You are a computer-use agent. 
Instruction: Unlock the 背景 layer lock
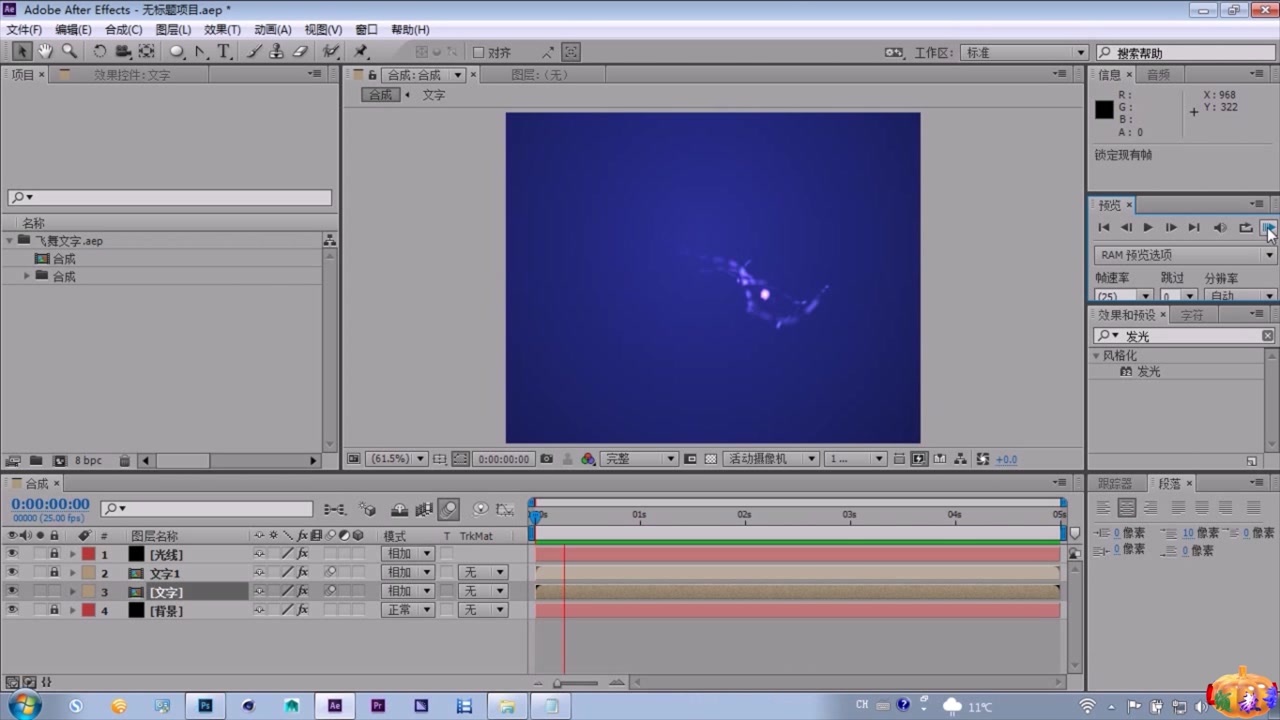(x=54, y=610)
